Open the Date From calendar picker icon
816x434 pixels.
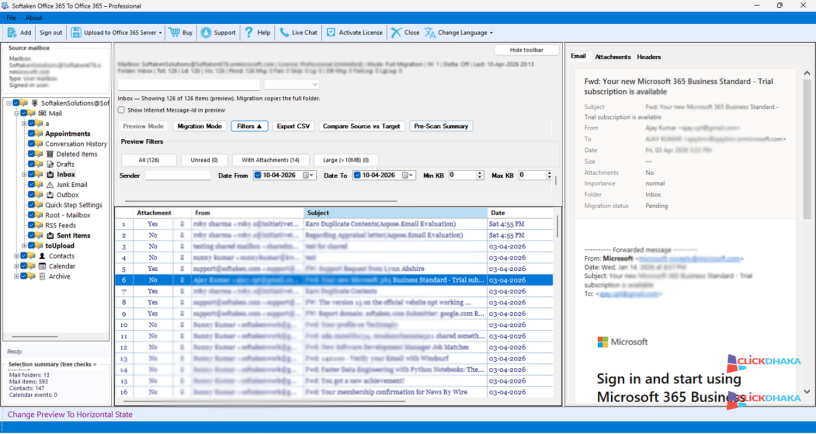[306, 175]
